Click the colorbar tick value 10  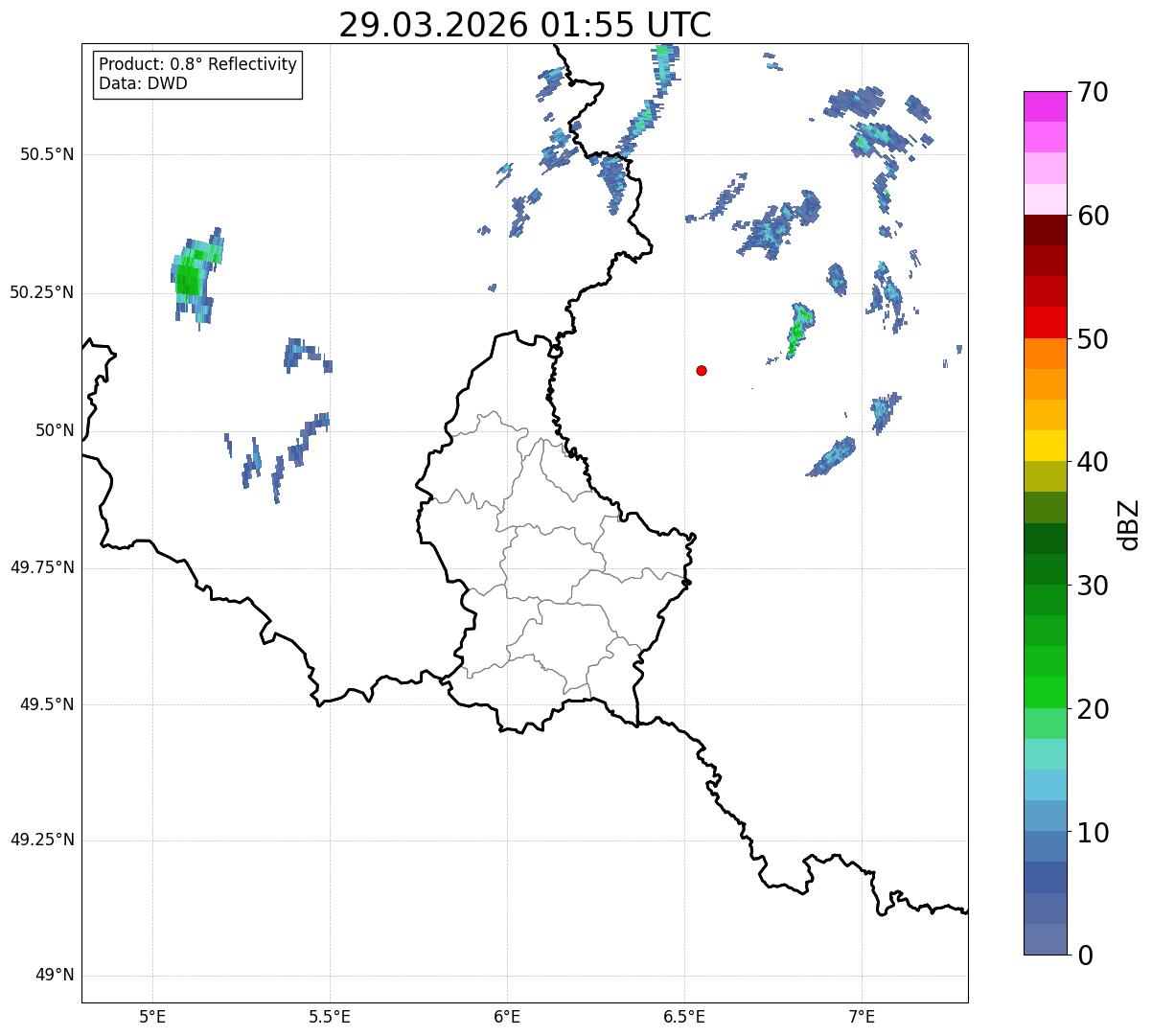click(x=1093, y=832)
